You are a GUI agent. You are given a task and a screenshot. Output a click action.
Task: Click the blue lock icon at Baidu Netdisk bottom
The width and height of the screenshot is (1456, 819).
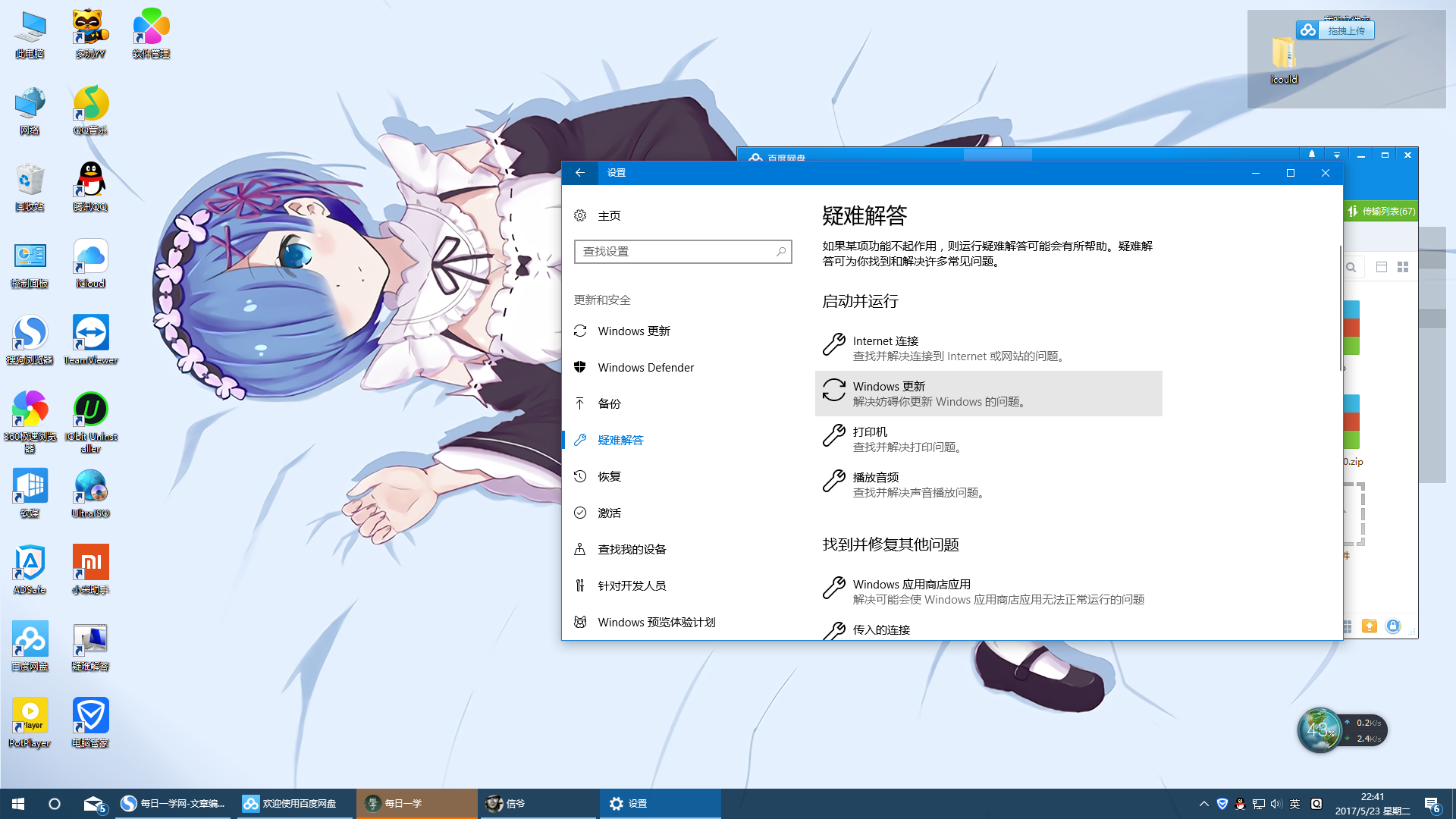pos(1393,626)
